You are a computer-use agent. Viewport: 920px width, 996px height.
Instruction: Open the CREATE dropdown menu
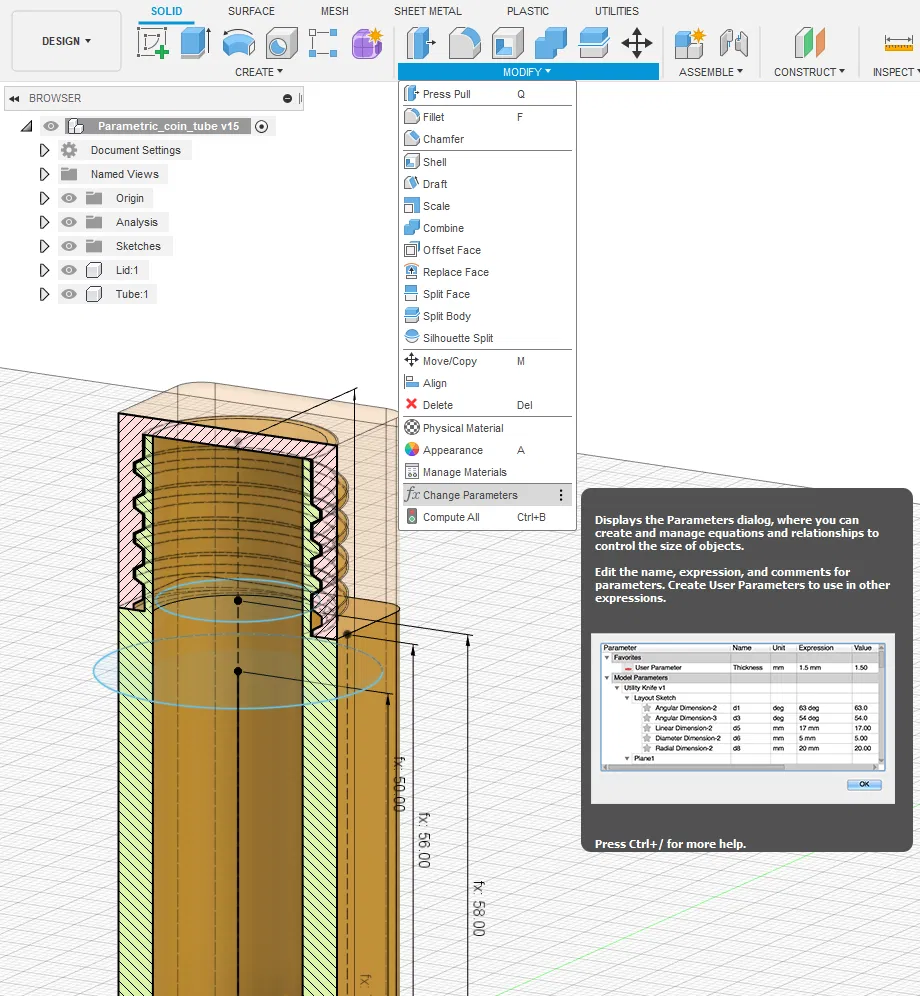[259, 72]
